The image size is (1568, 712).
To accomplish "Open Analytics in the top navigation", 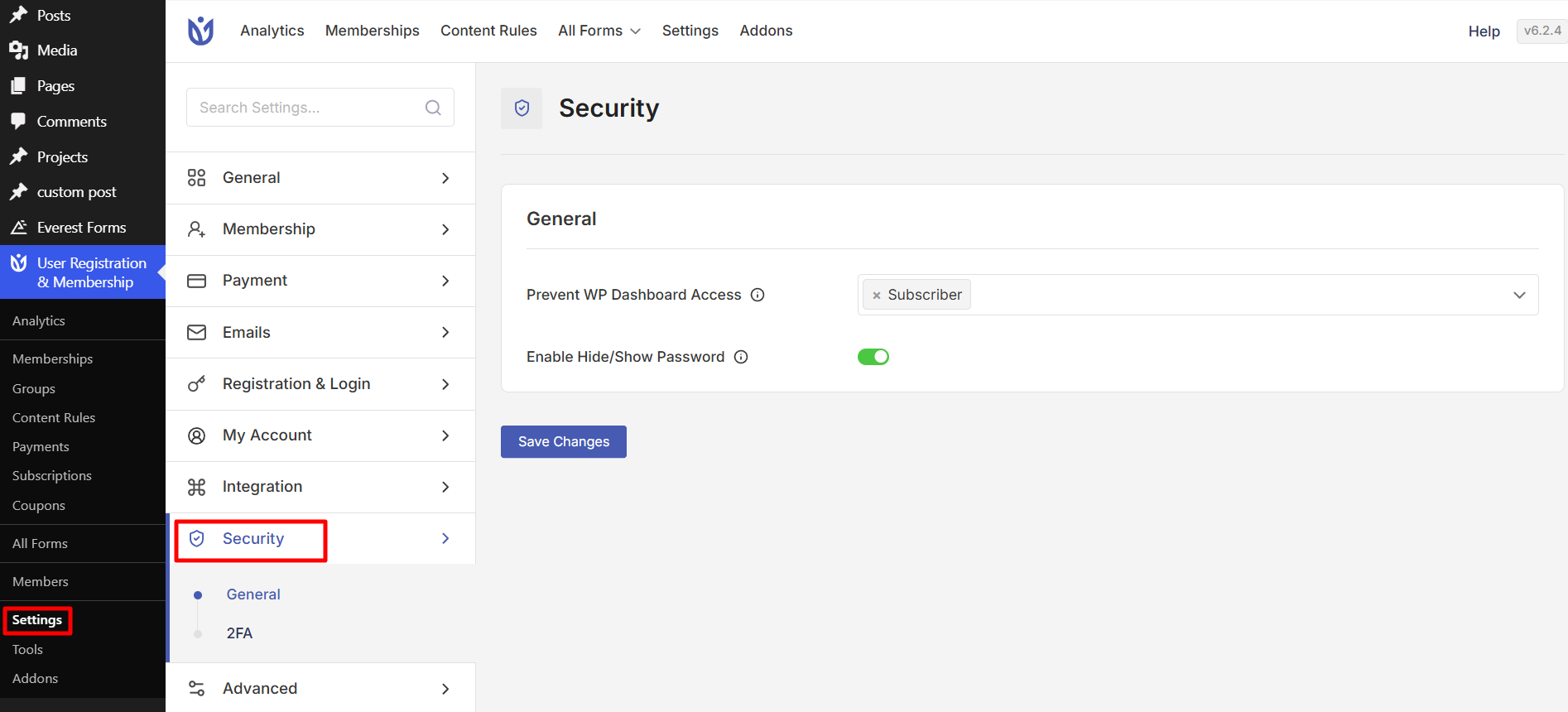I will coord(272,31).
